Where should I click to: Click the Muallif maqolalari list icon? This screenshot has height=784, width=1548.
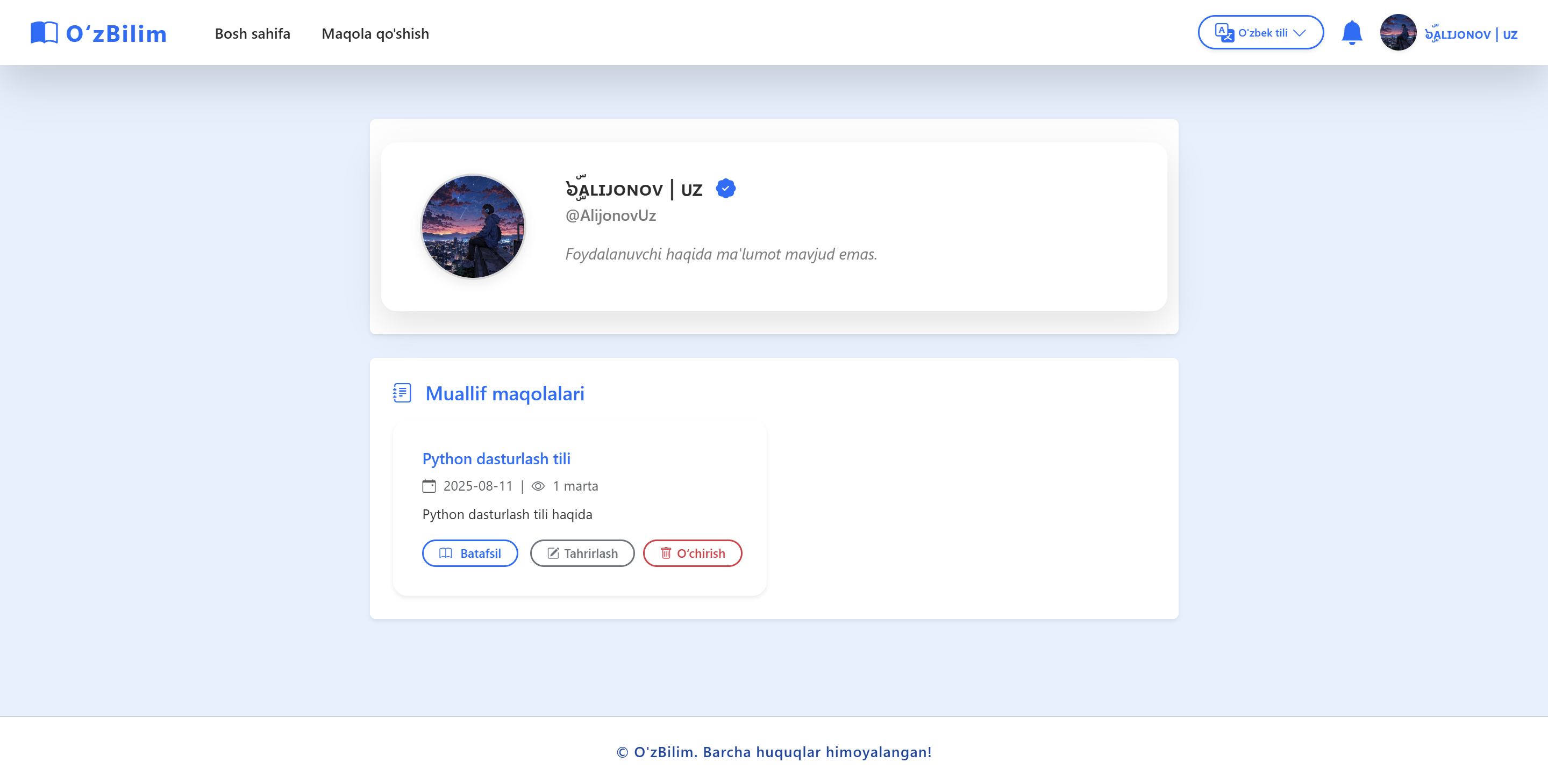(x=402, y=393)
